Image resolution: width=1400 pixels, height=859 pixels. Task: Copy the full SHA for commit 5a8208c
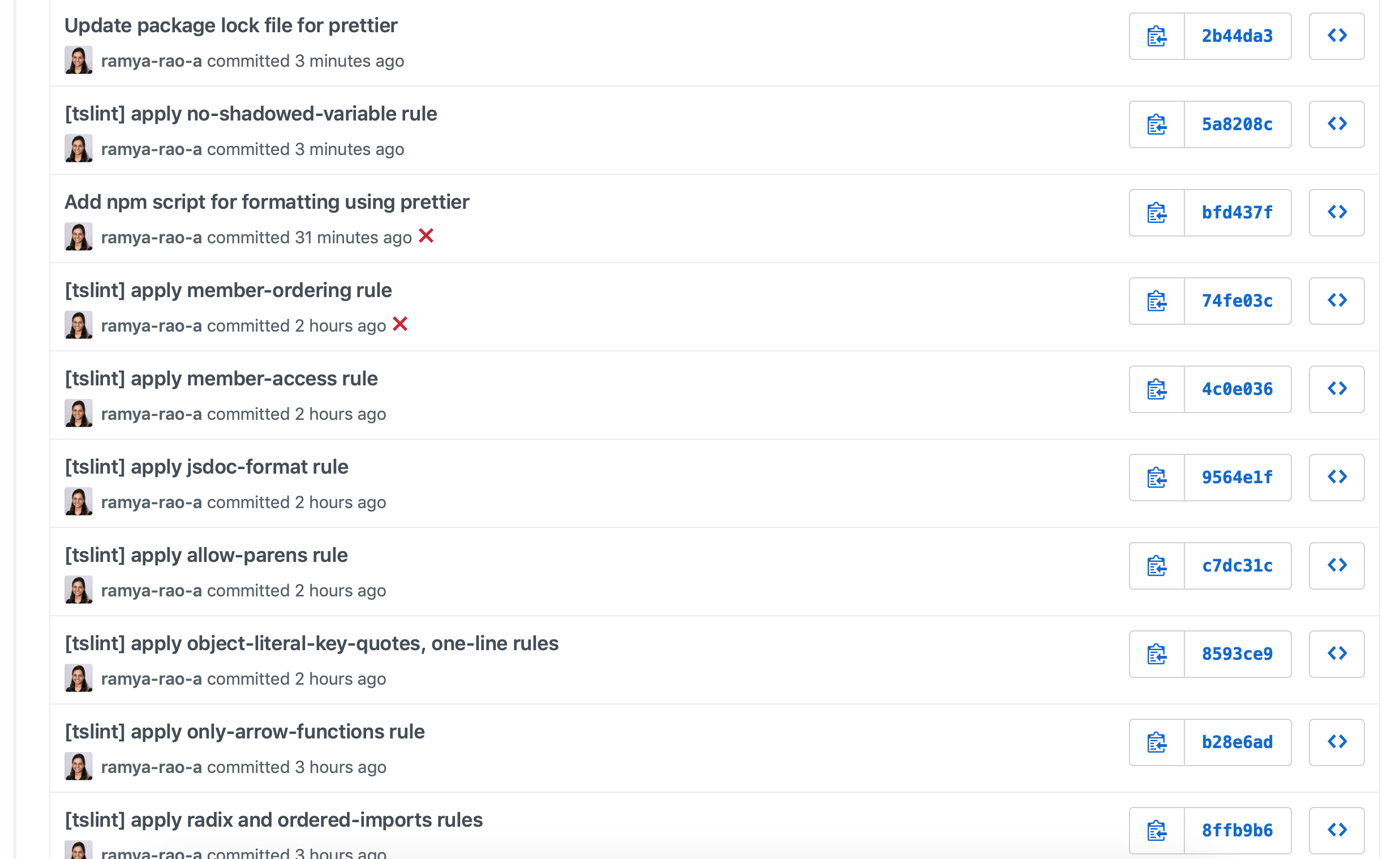[1156, 124]
